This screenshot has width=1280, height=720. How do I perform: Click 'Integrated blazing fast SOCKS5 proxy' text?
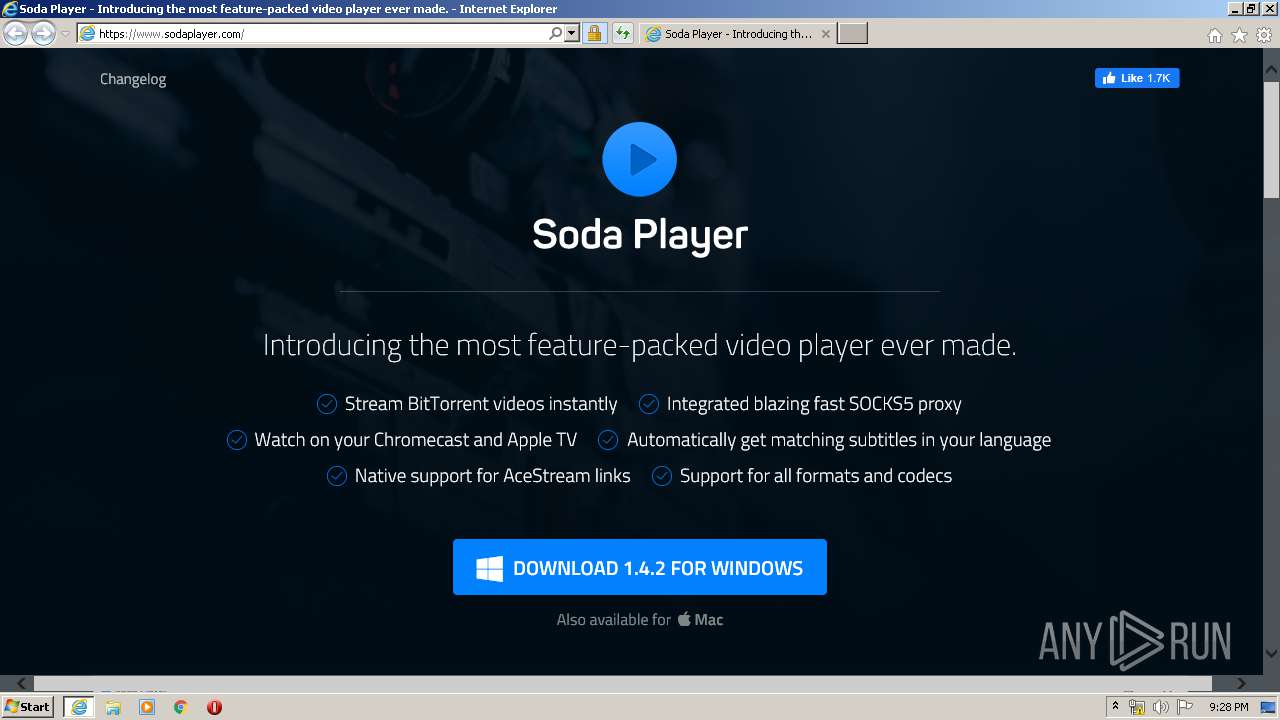(x=814, y=404)
